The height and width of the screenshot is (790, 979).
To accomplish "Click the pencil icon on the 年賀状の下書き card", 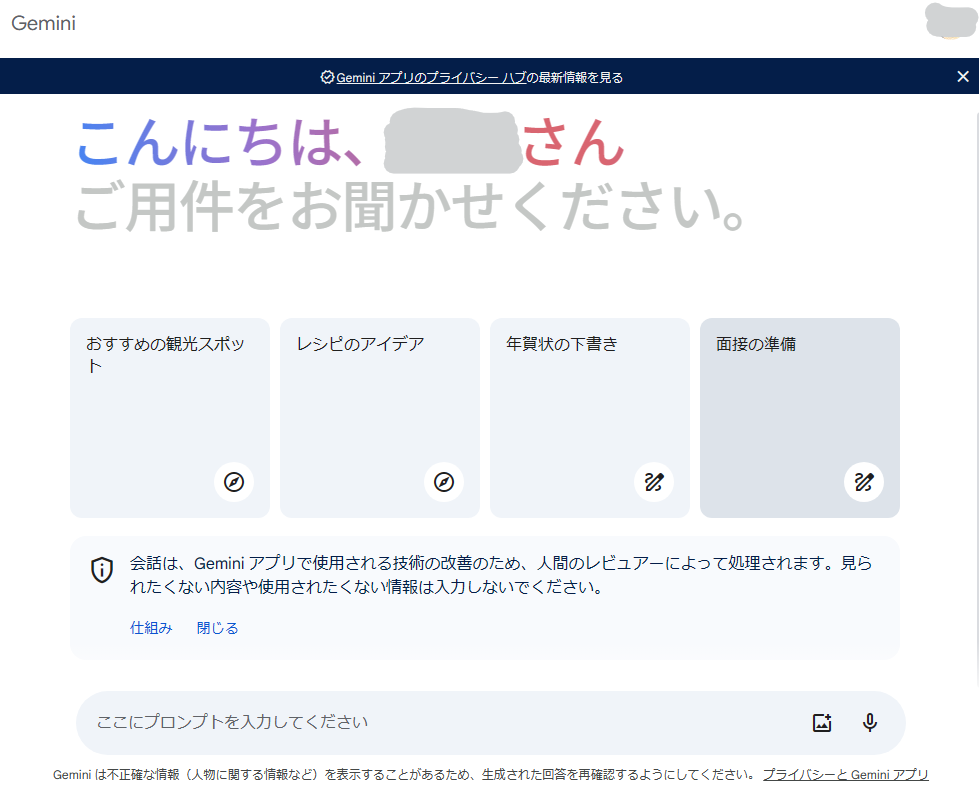I will pyautogui.click(x=654, y=482).
